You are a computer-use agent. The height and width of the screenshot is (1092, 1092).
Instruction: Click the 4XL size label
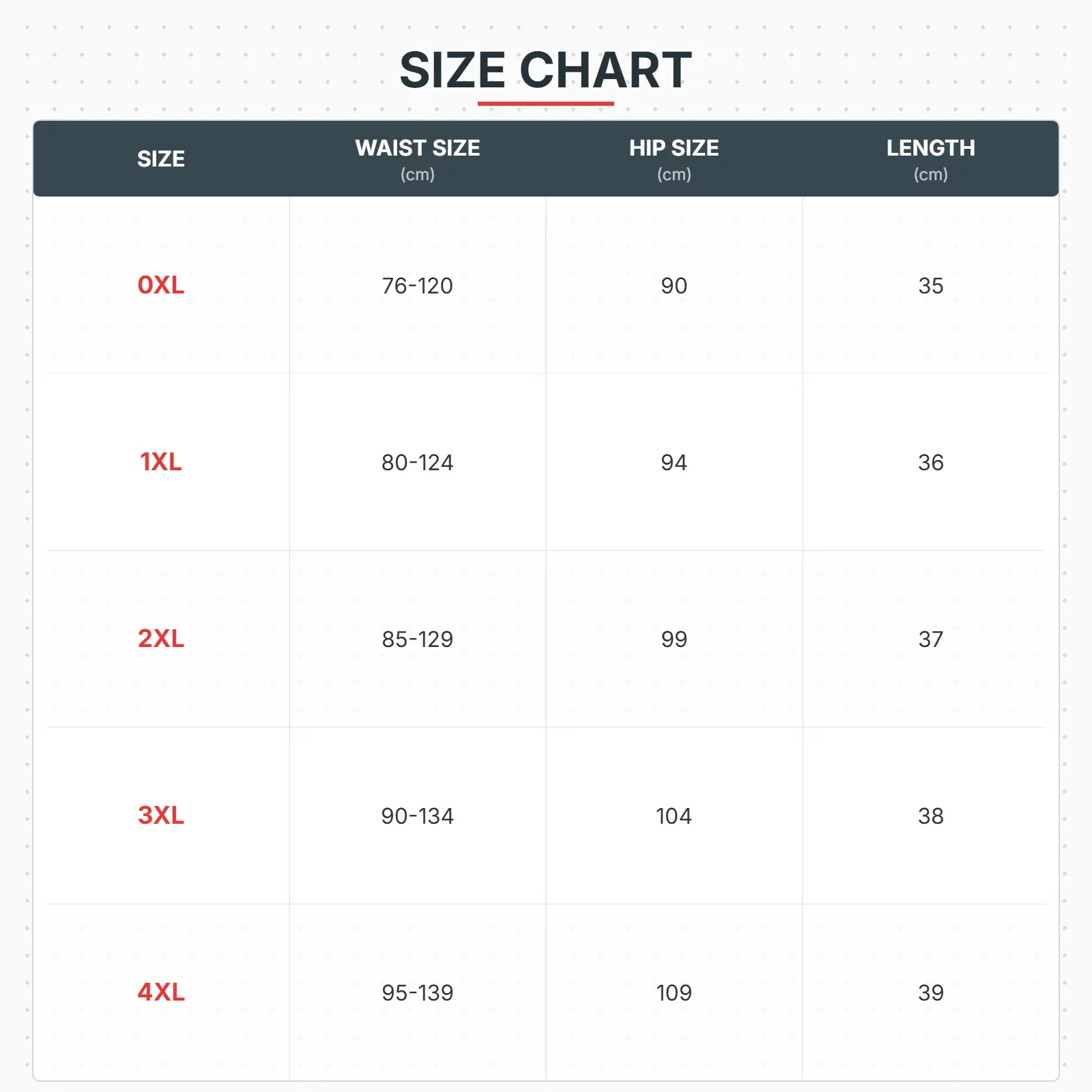coord(161,992)
